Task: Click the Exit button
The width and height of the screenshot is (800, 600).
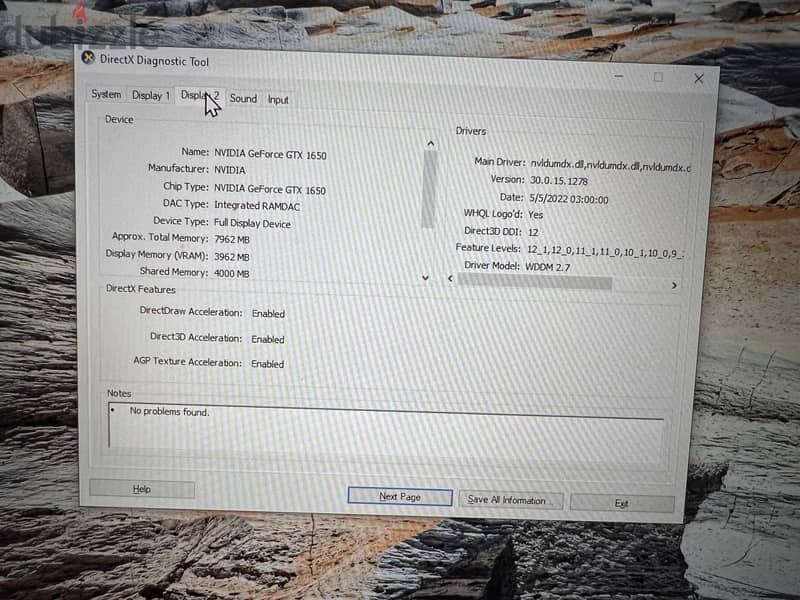Action: click(x=622, y=503)
